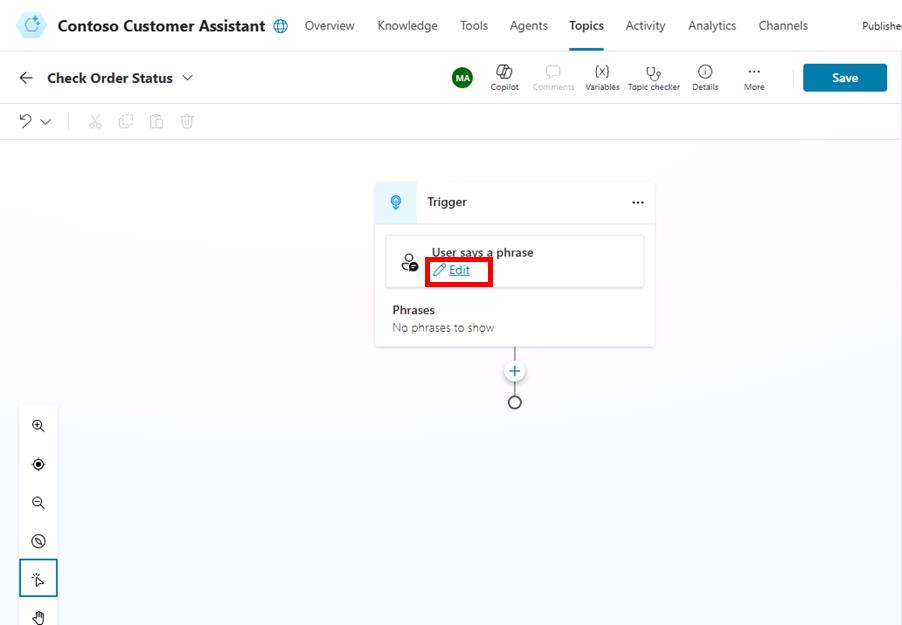
Task: Go back using the left arrow
Action: (x=26, y=78)
